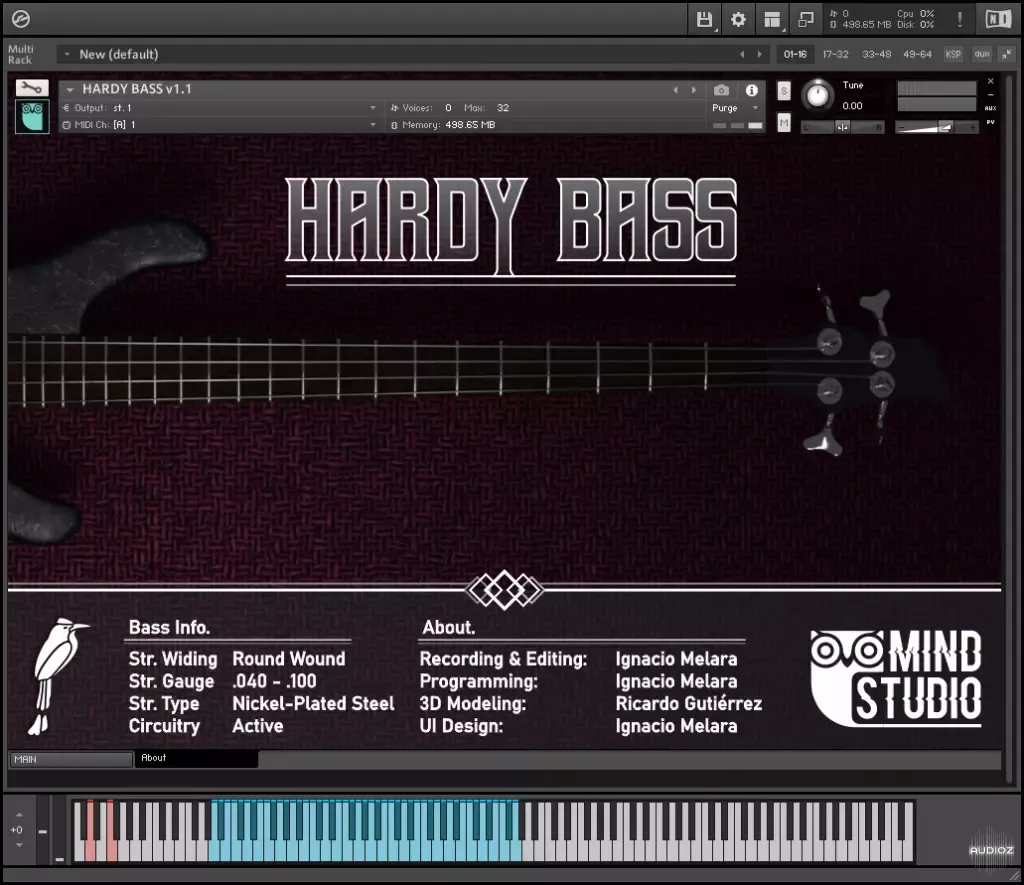Open Kontakt options with the gear icon
Viewport: 1024px width, 885px height.
coord(737,19)
